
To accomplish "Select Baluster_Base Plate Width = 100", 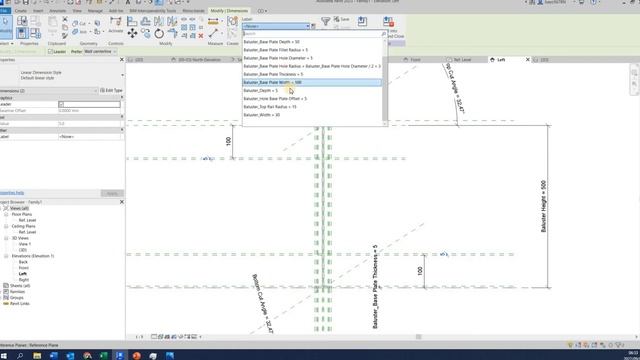I will [312, 82].
